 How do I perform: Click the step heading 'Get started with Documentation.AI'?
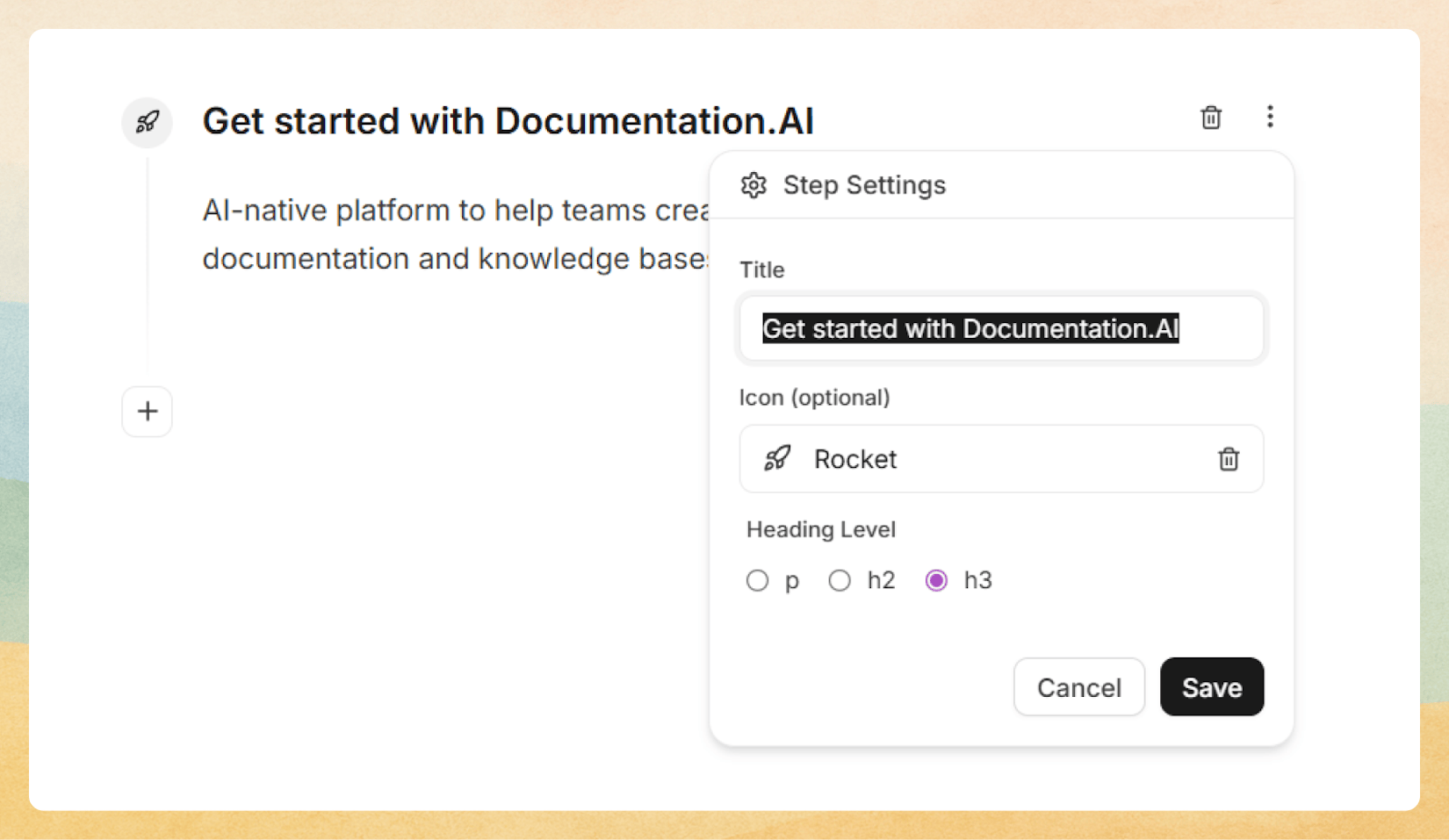click(x=508, y=121)
